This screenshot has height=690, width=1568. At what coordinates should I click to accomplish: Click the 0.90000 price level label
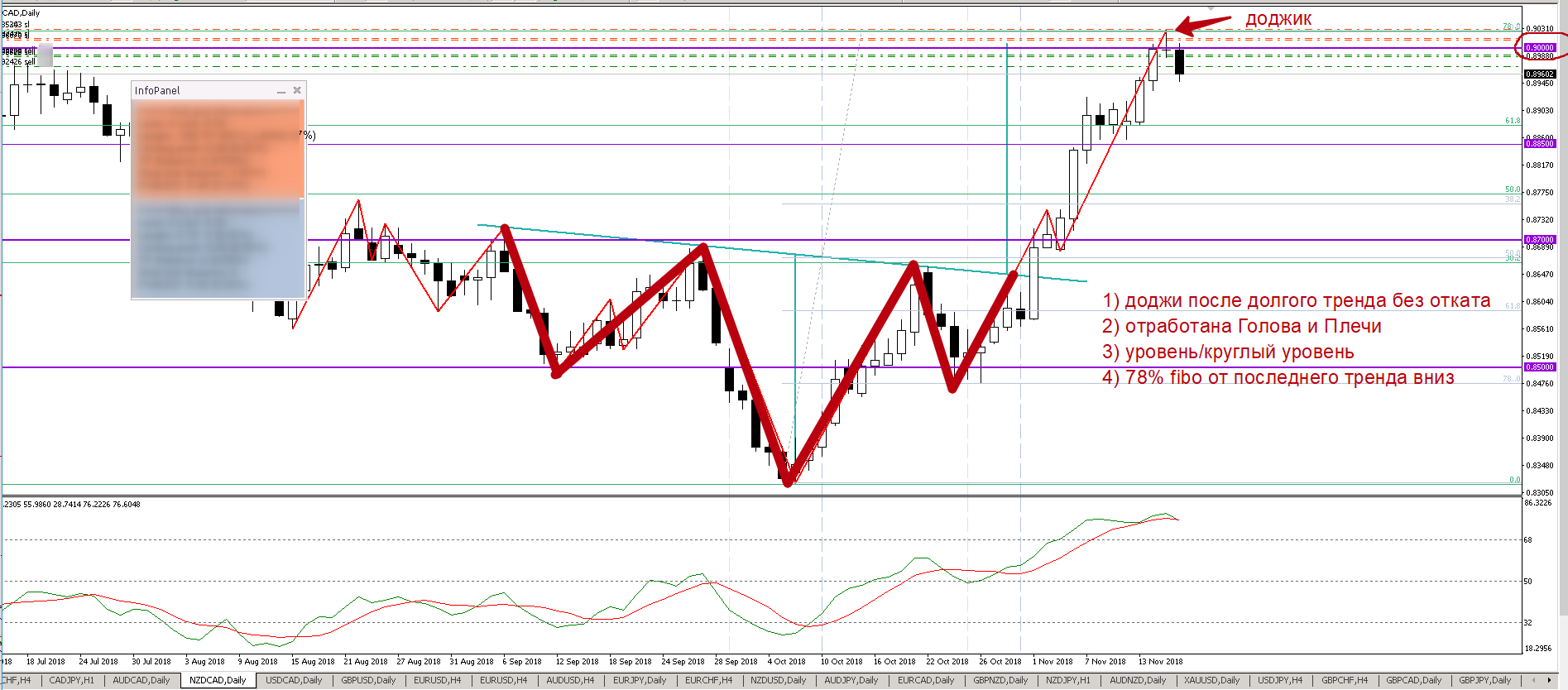(x=1540, y=48)
